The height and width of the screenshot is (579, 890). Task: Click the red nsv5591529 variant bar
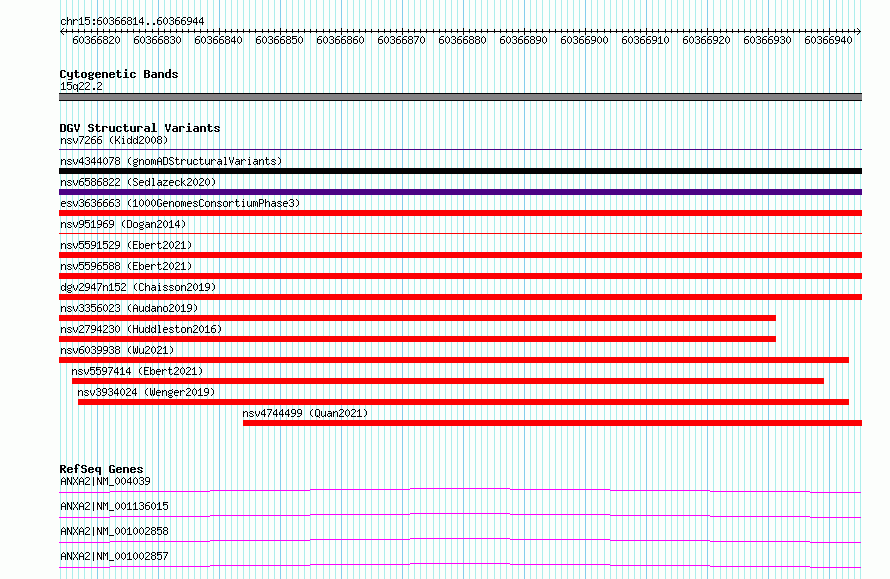click(x=460, y=255)
